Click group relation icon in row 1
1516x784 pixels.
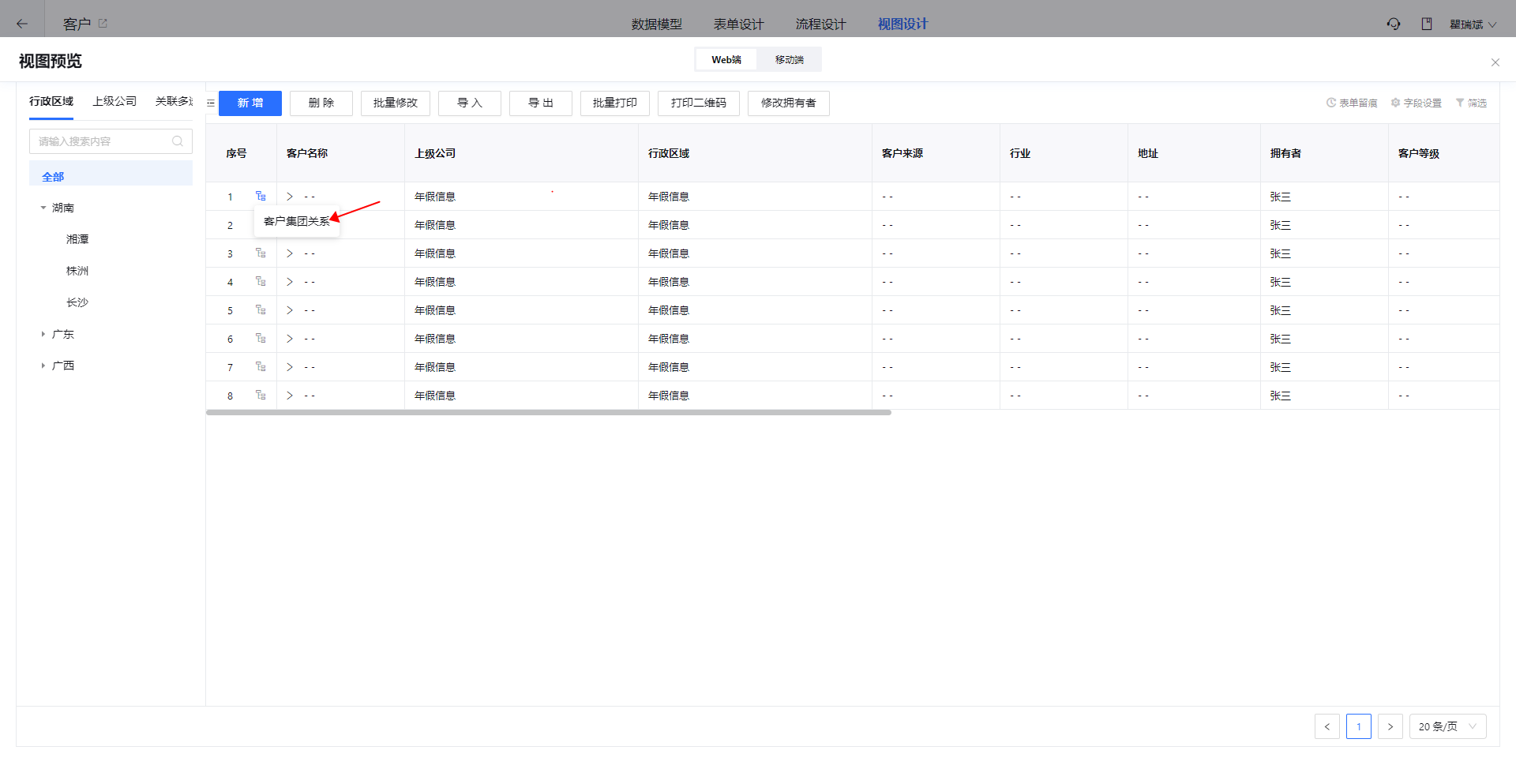point(261,196)
